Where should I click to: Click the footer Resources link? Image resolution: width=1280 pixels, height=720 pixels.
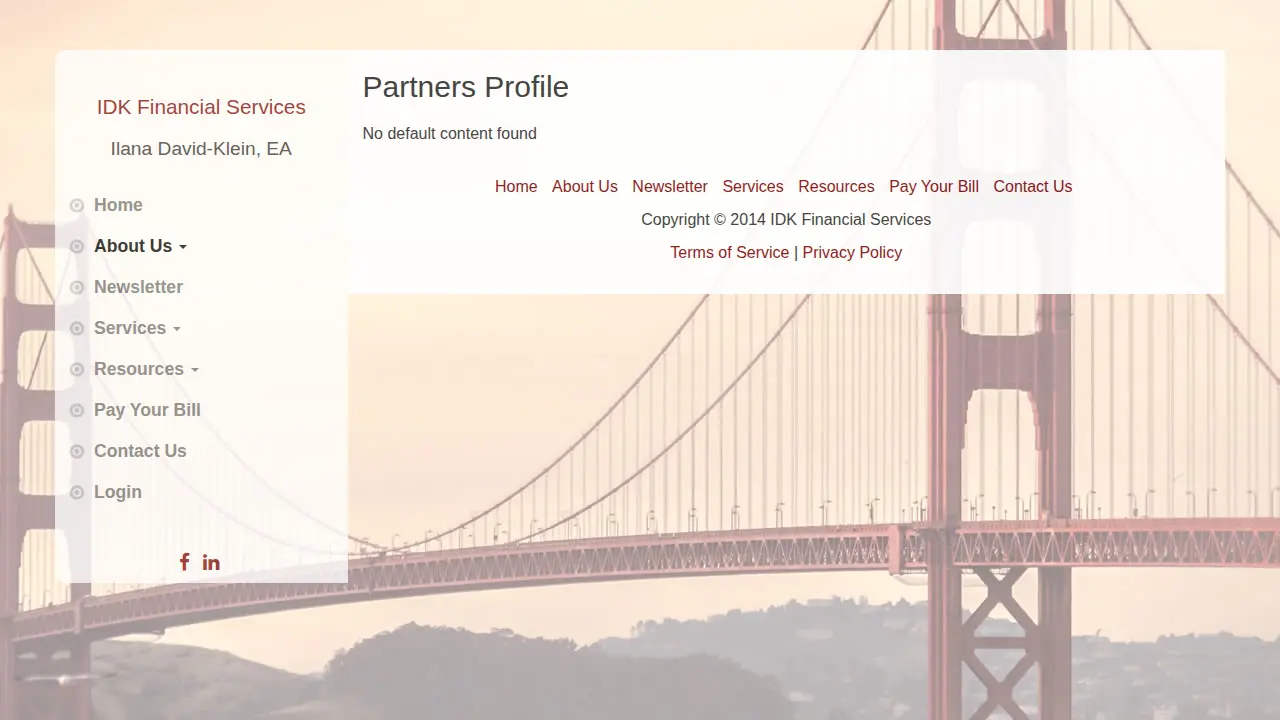click(x=836, y=186)
